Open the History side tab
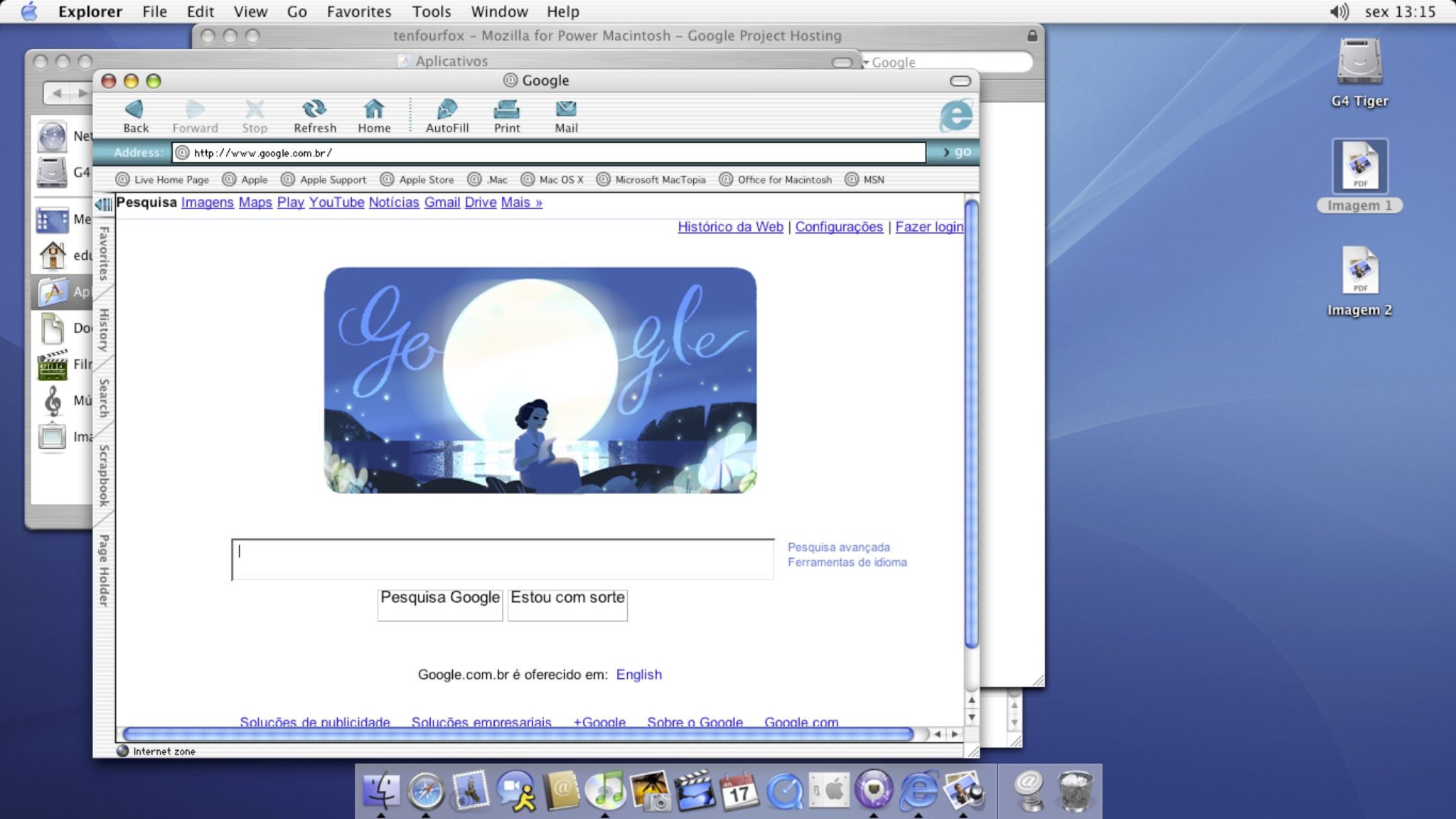Image resolution: width=1456 pixels, height=819 pixels. (x=104, y=330)
